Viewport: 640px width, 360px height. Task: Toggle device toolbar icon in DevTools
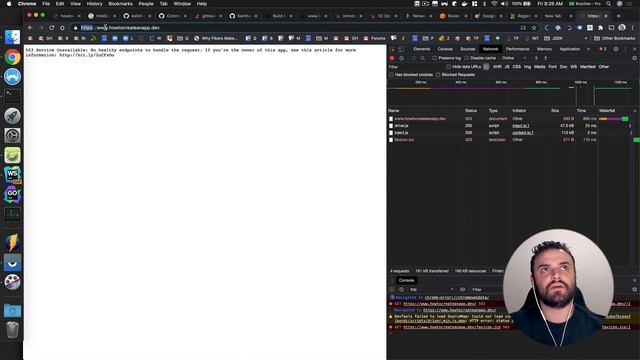point(401,49)
